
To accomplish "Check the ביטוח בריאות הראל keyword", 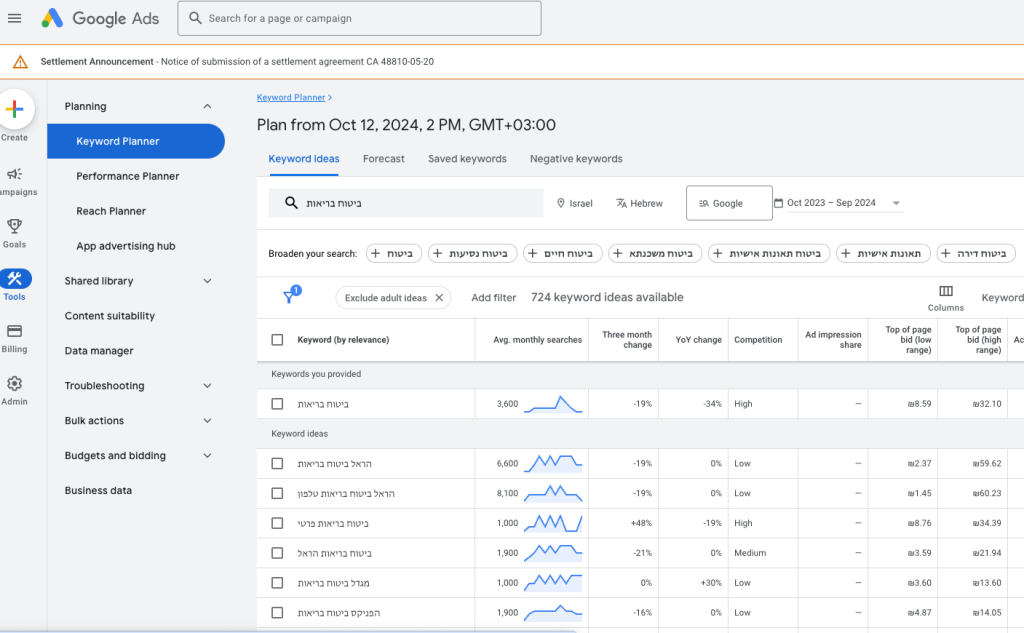I will tap(278, 553).
